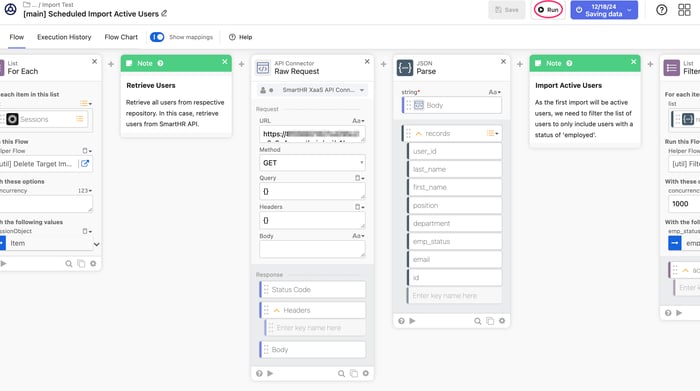Open the flow status Saving data dropdown
The image size is (700, 391).
point(604,10)
